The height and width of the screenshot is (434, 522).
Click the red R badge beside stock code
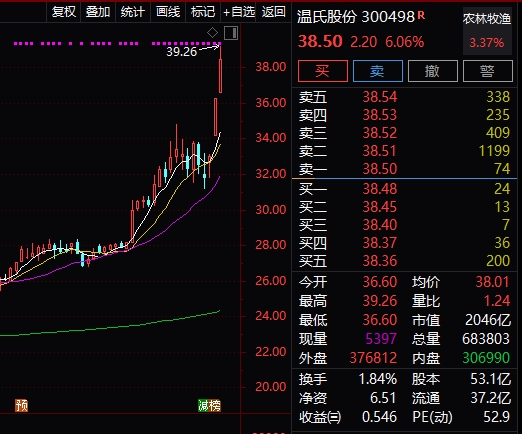point(421,15)
